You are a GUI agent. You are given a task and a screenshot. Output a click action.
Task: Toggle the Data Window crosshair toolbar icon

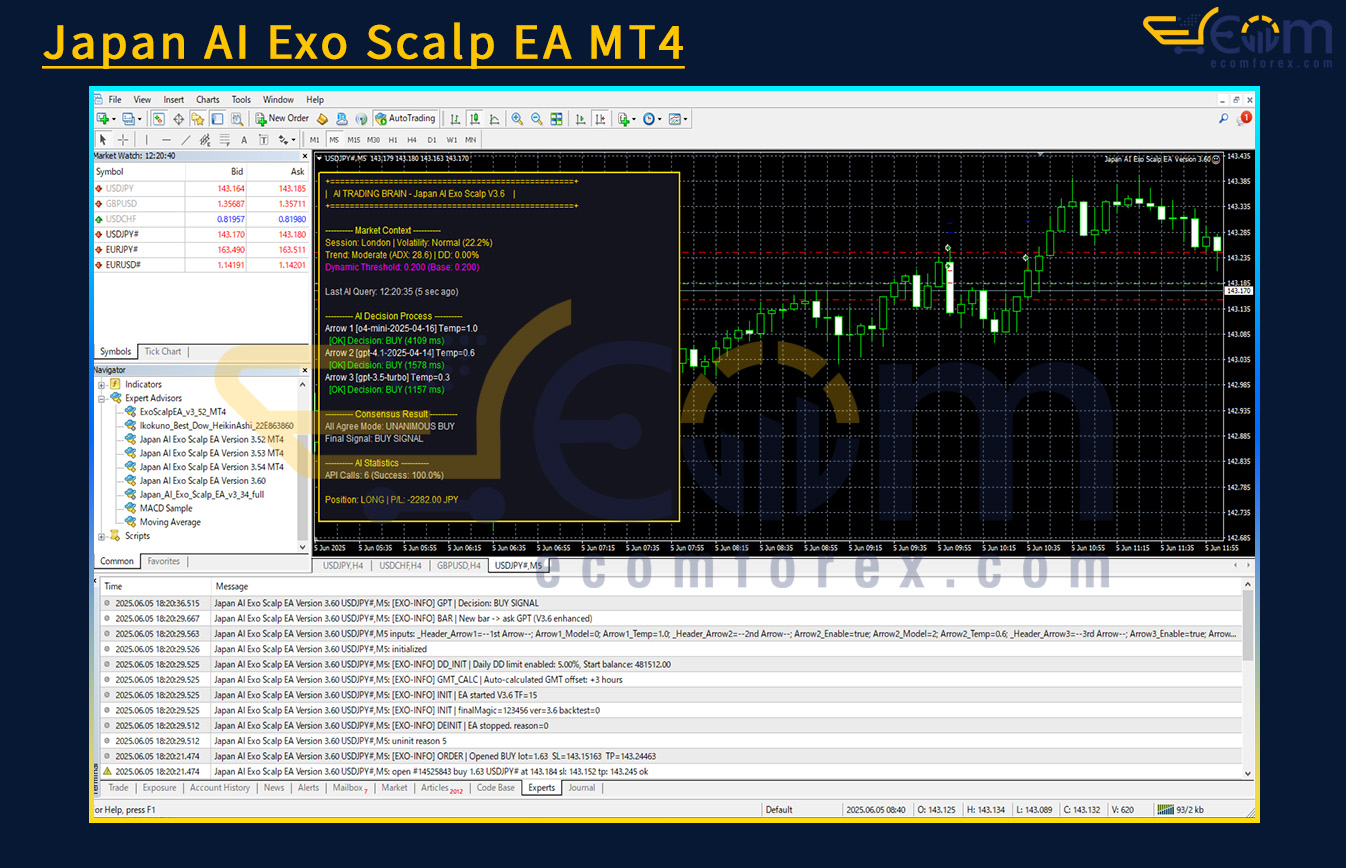point(178,118)
